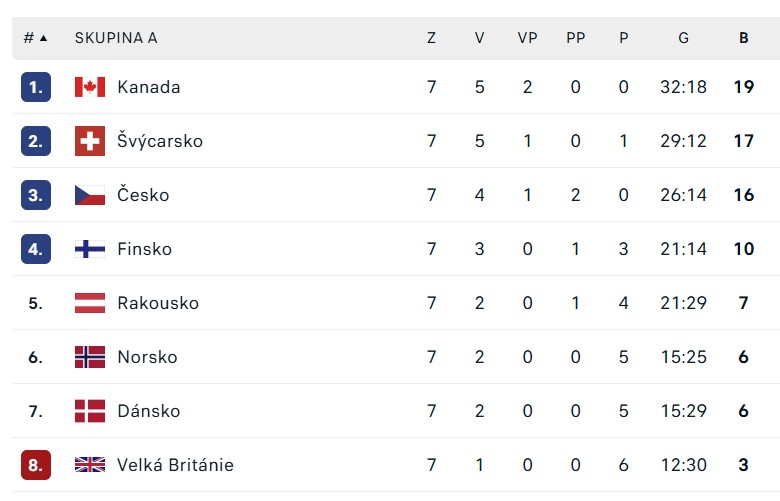Click the blue 1. position badge
Image resolution: width=780 pixels, height=501 pixels.
point(36,87)
